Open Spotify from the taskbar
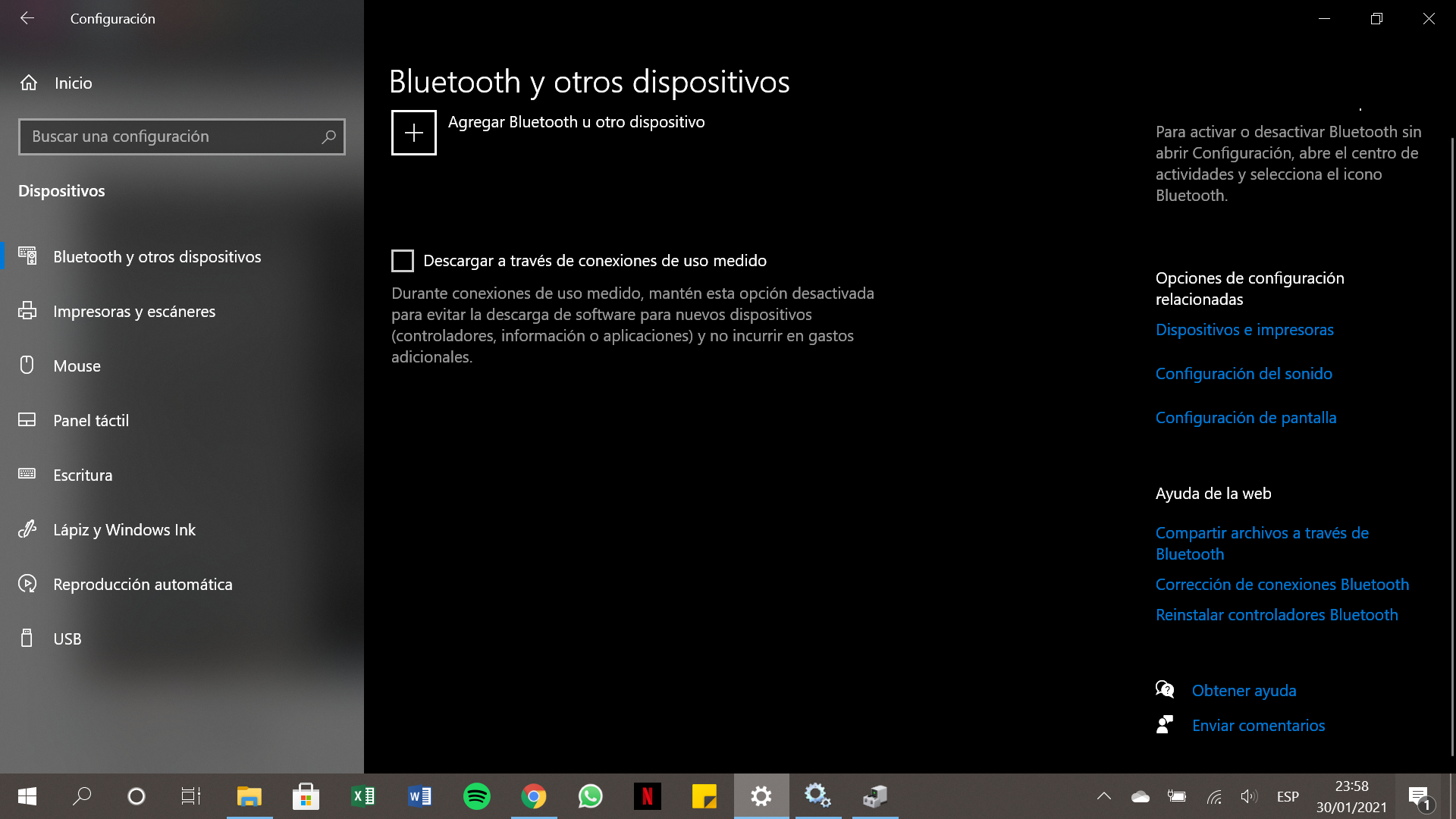Image resolution: width=1456 pixels, height=819 pixels. [476, 796]
